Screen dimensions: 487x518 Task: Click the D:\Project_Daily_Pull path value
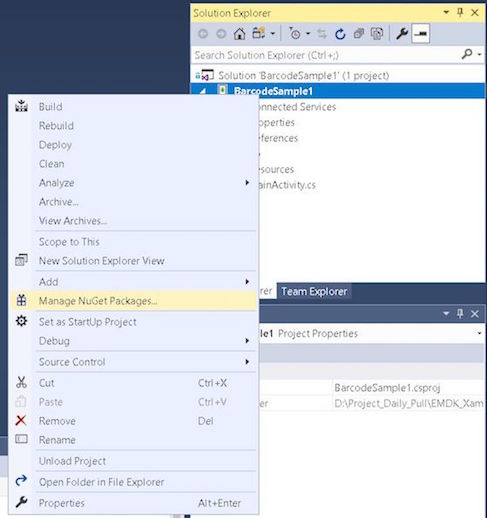[409, 403]
